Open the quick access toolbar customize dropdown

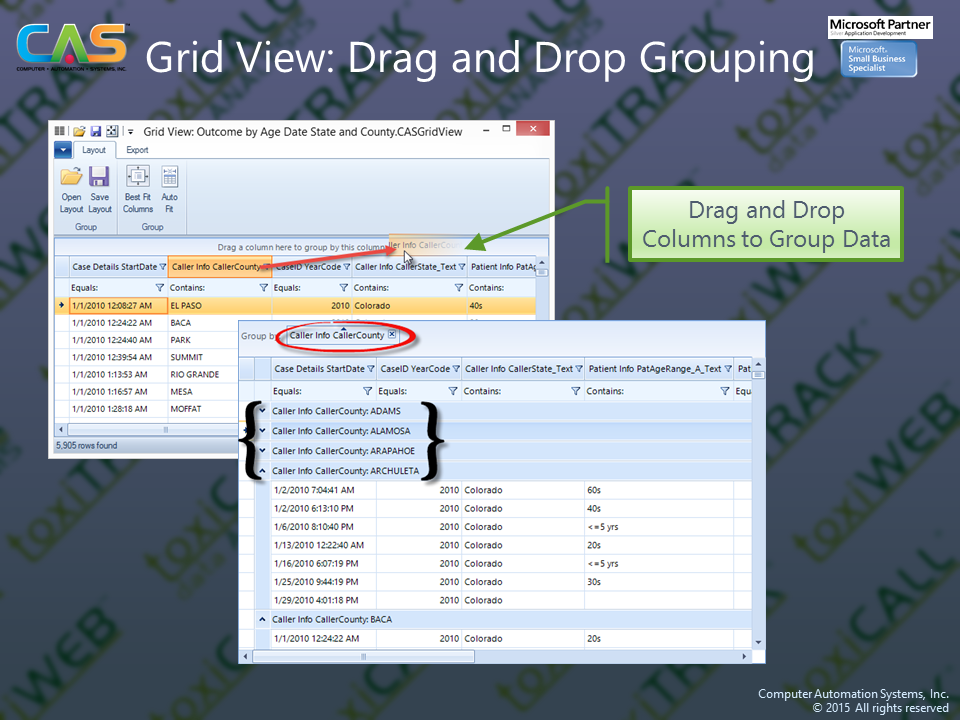tap(130, 131)
